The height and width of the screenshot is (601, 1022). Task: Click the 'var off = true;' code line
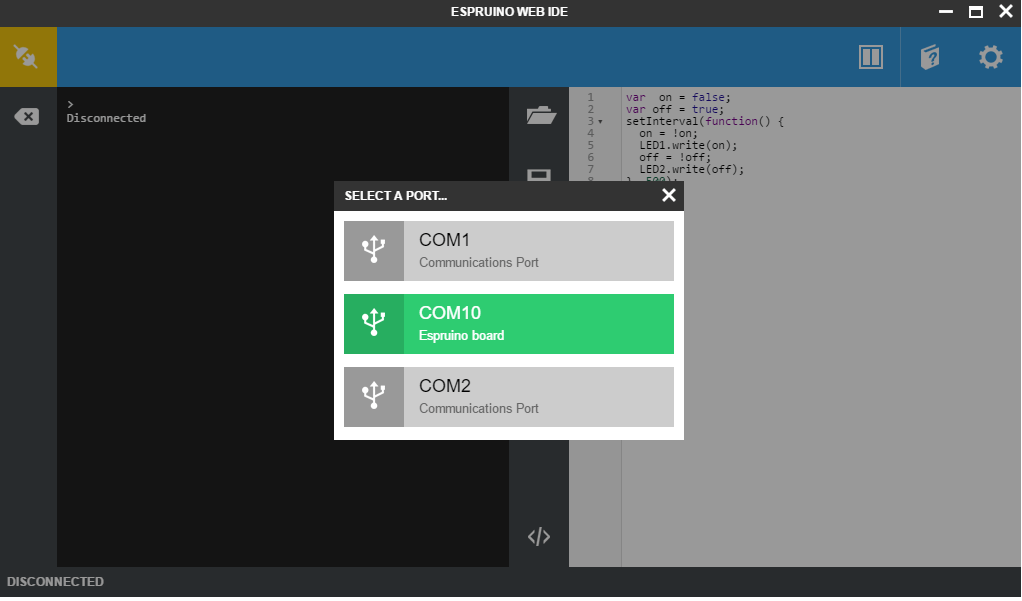tap(675, 110)
